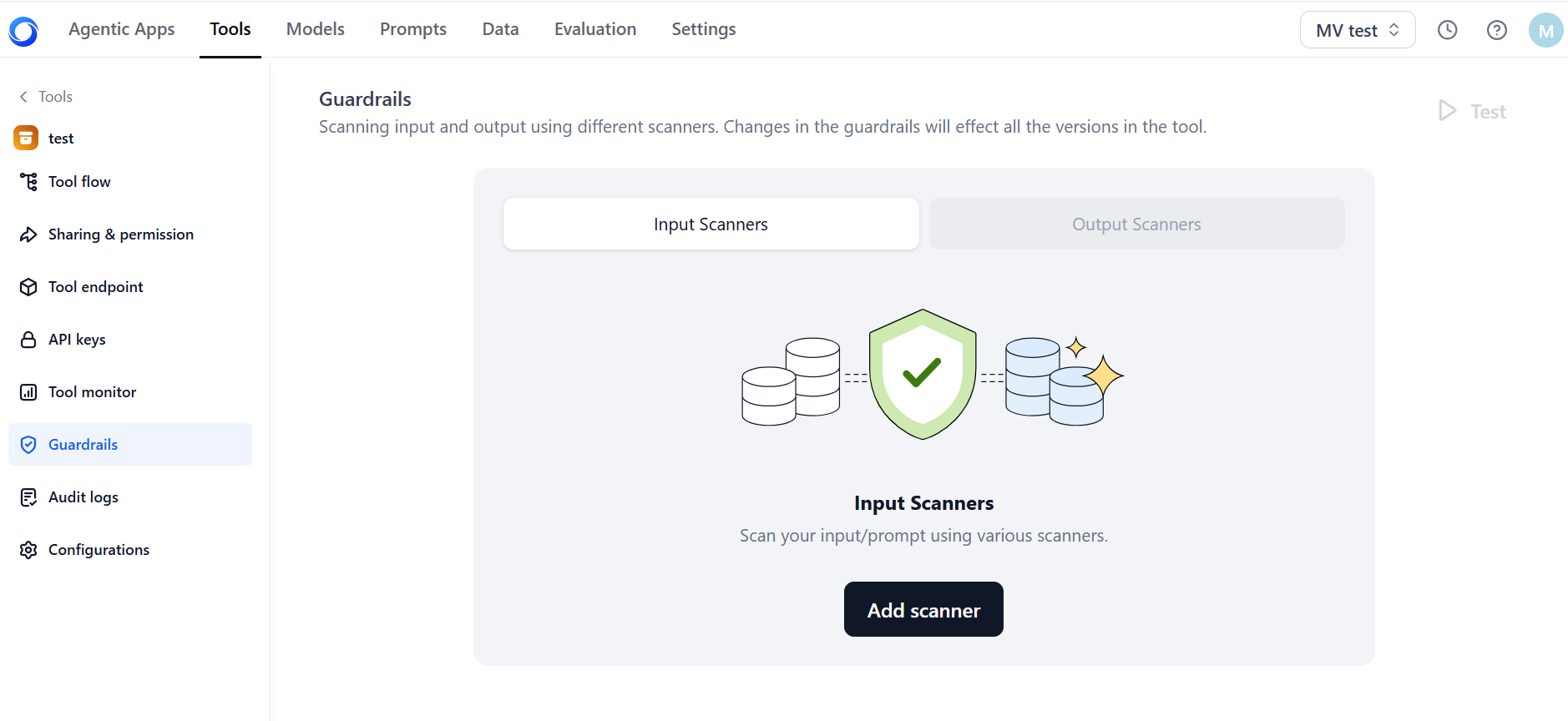Open the MV test workspace dropdown
Image resolution: width=1568 pixels, height=721 pixels.
click(1358, 30)
